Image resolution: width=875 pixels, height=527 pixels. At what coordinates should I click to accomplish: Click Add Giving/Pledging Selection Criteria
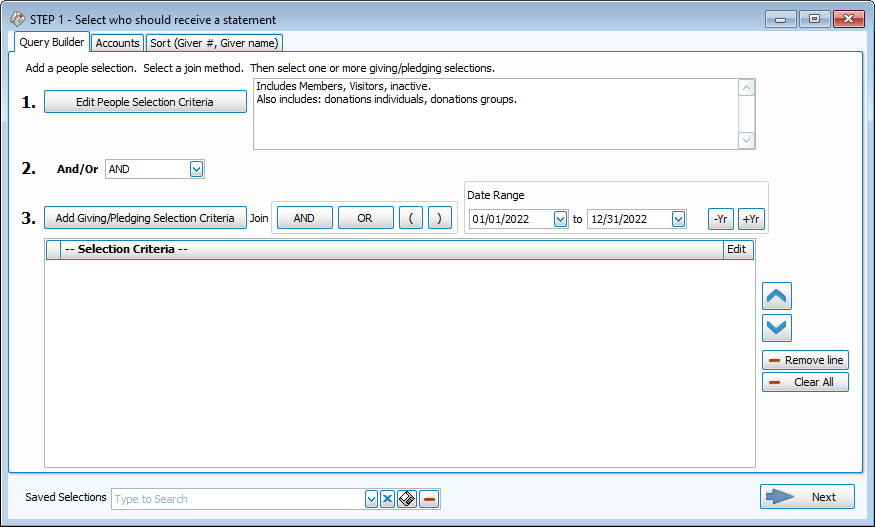pyautogui.click(x=145, y=218)
